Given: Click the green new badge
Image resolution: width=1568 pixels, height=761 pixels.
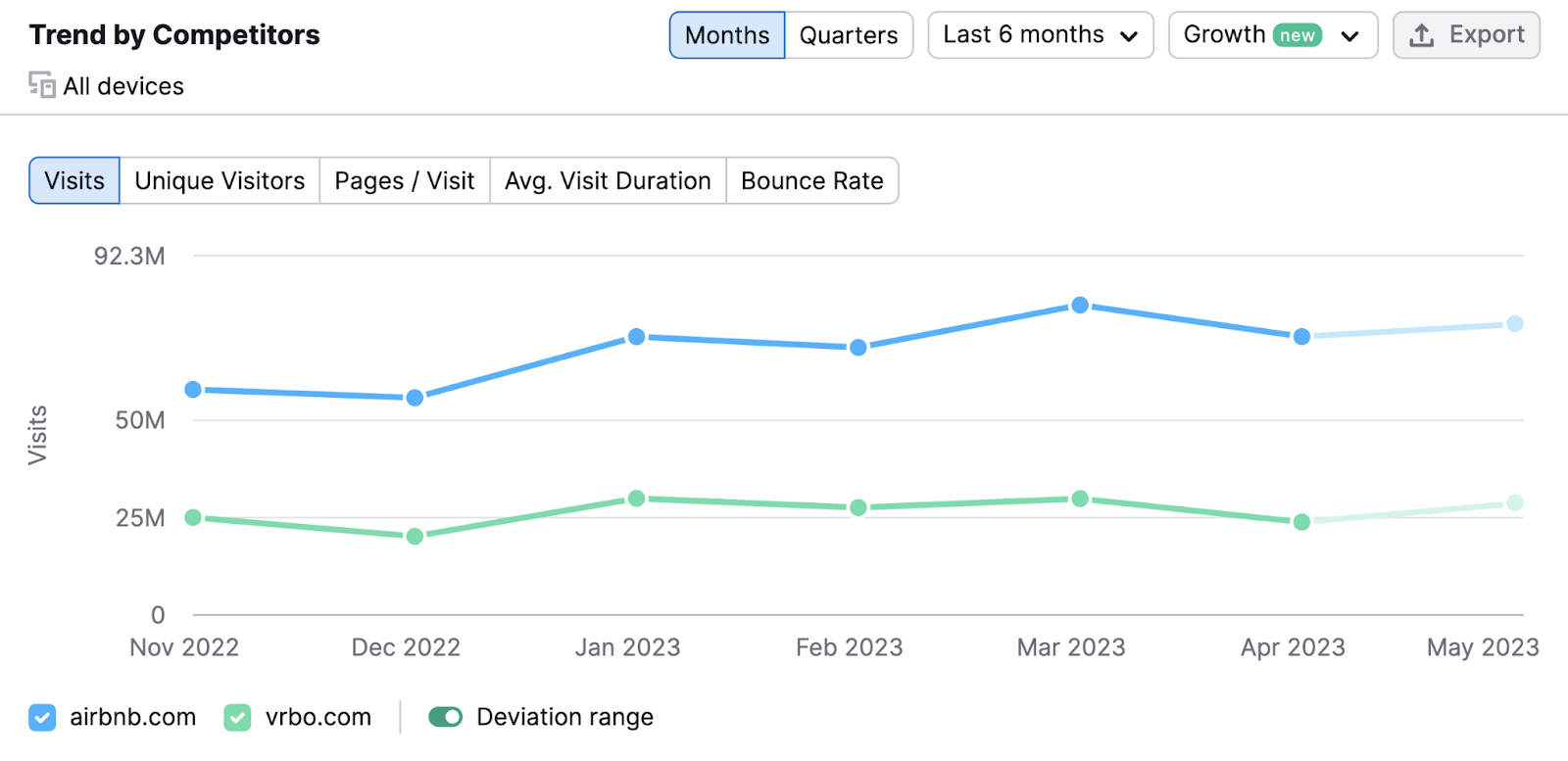Looking at the screenshot, I should (x=1298, y=35).
